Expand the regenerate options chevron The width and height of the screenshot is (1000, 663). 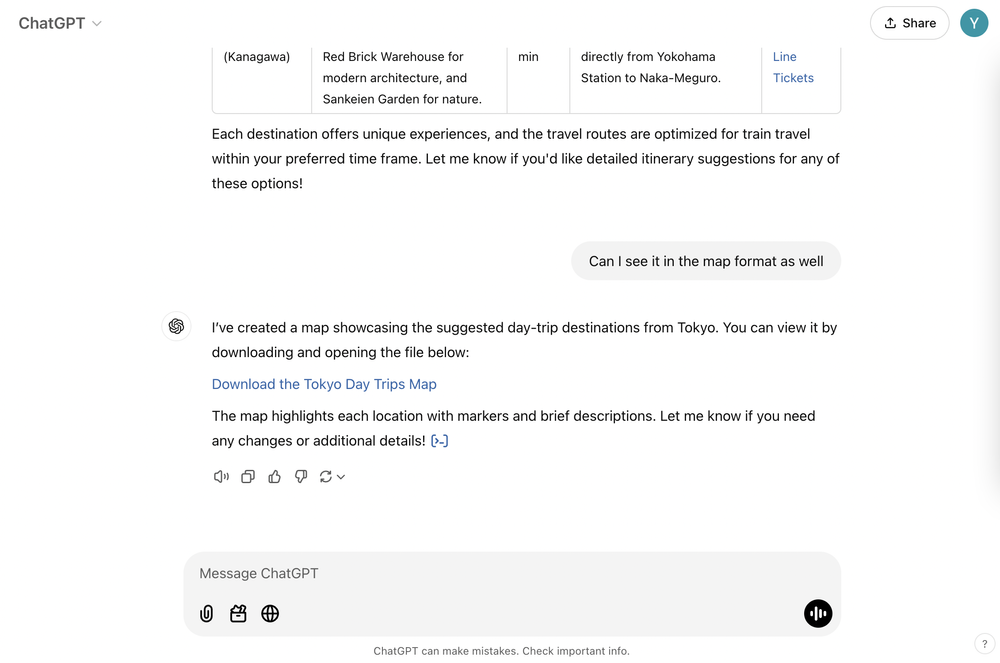click(x=341, y=476)
